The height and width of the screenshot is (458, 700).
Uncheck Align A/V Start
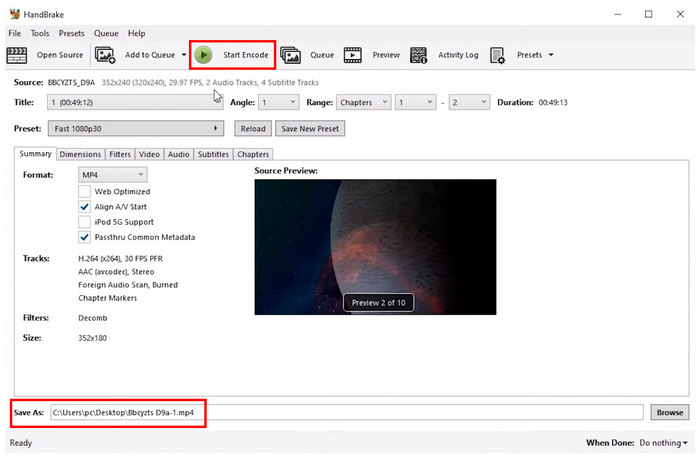point(85,207)
